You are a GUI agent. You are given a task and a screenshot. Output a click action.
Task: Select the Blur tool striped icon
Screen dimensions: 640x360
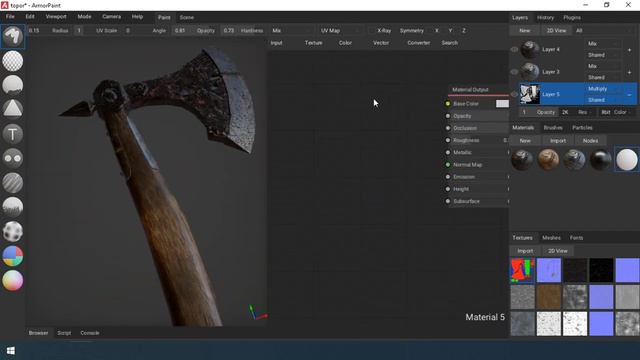pos(13,182)
